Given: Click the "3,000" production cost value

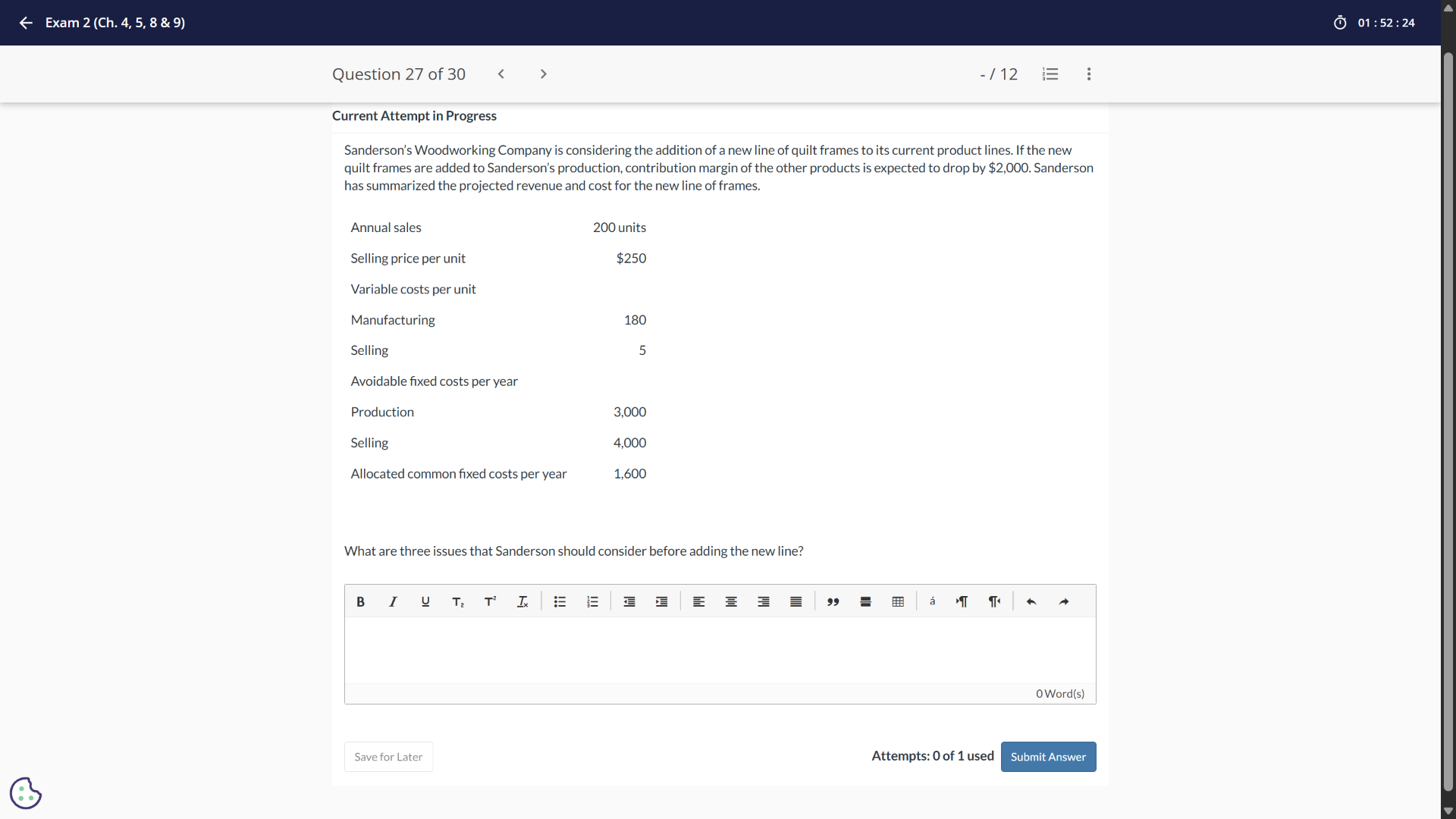Looking at the screenshot, I should (630, 413).
